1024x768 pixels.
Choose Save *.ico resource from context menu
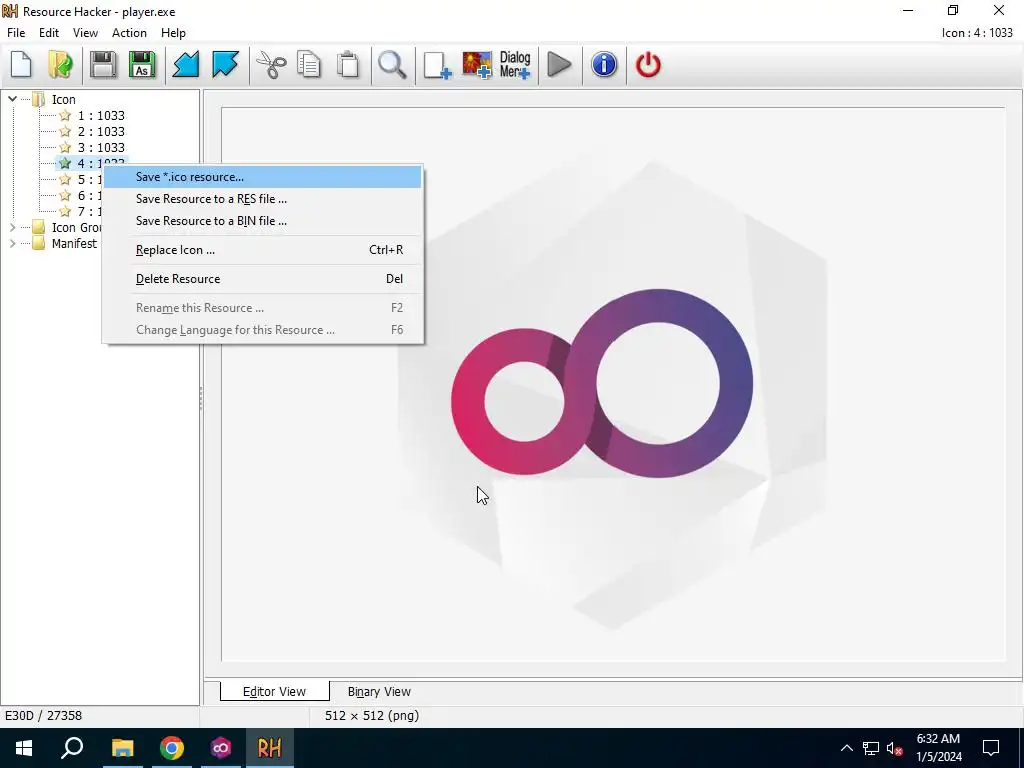pos(263,177)
